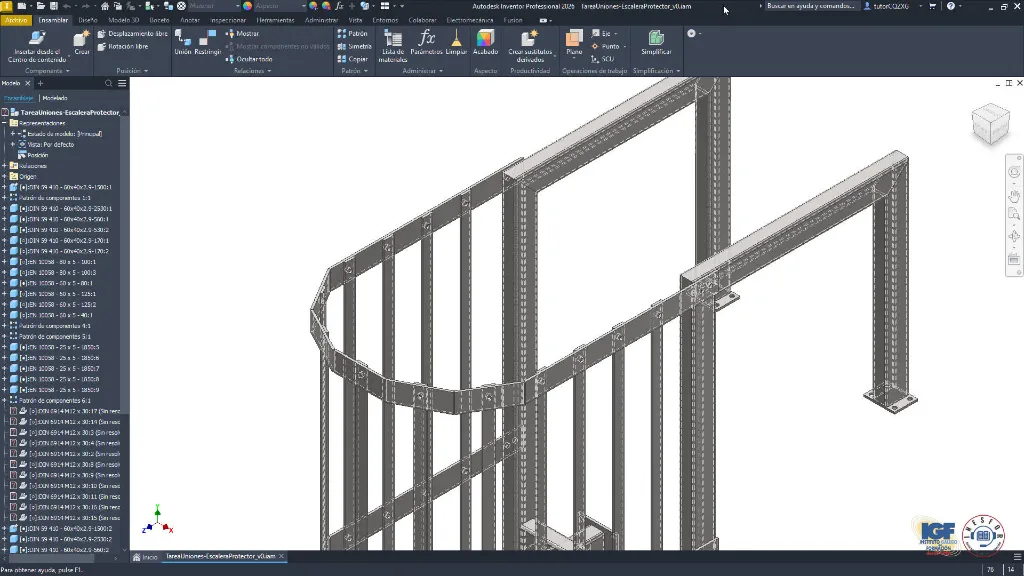Screen dimensions: 1024x576
Task: Open the Help question mark icon
Action: coord(951,6)
